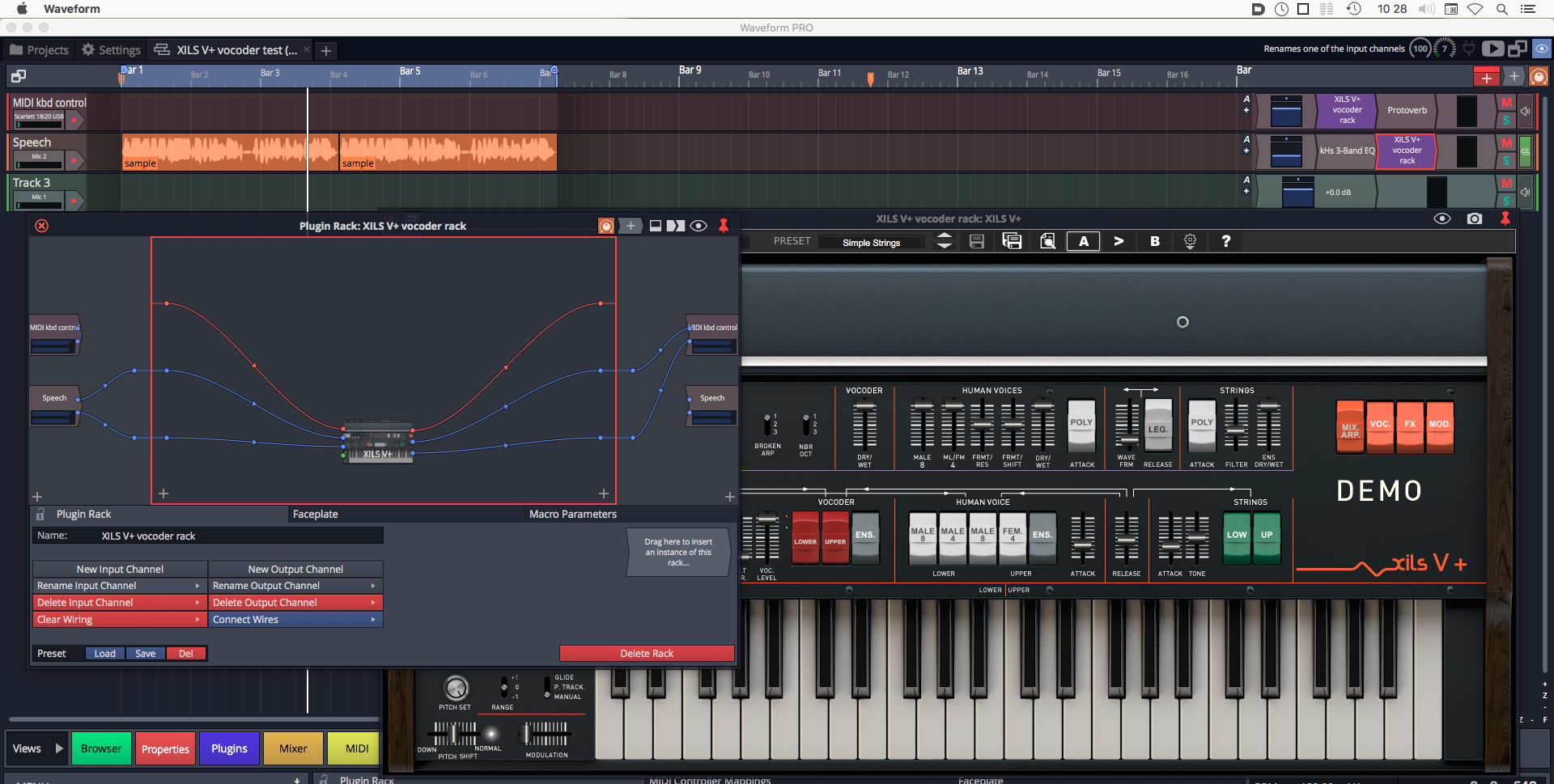Toggle the red LOWER vocoder button

pos(805,536)
